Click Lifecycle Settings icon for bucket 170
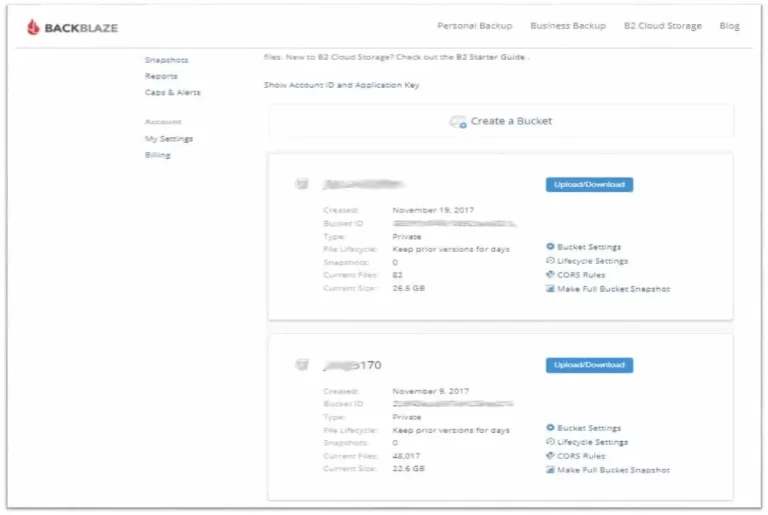Screen dimensions: 768x515 (550, 441)
